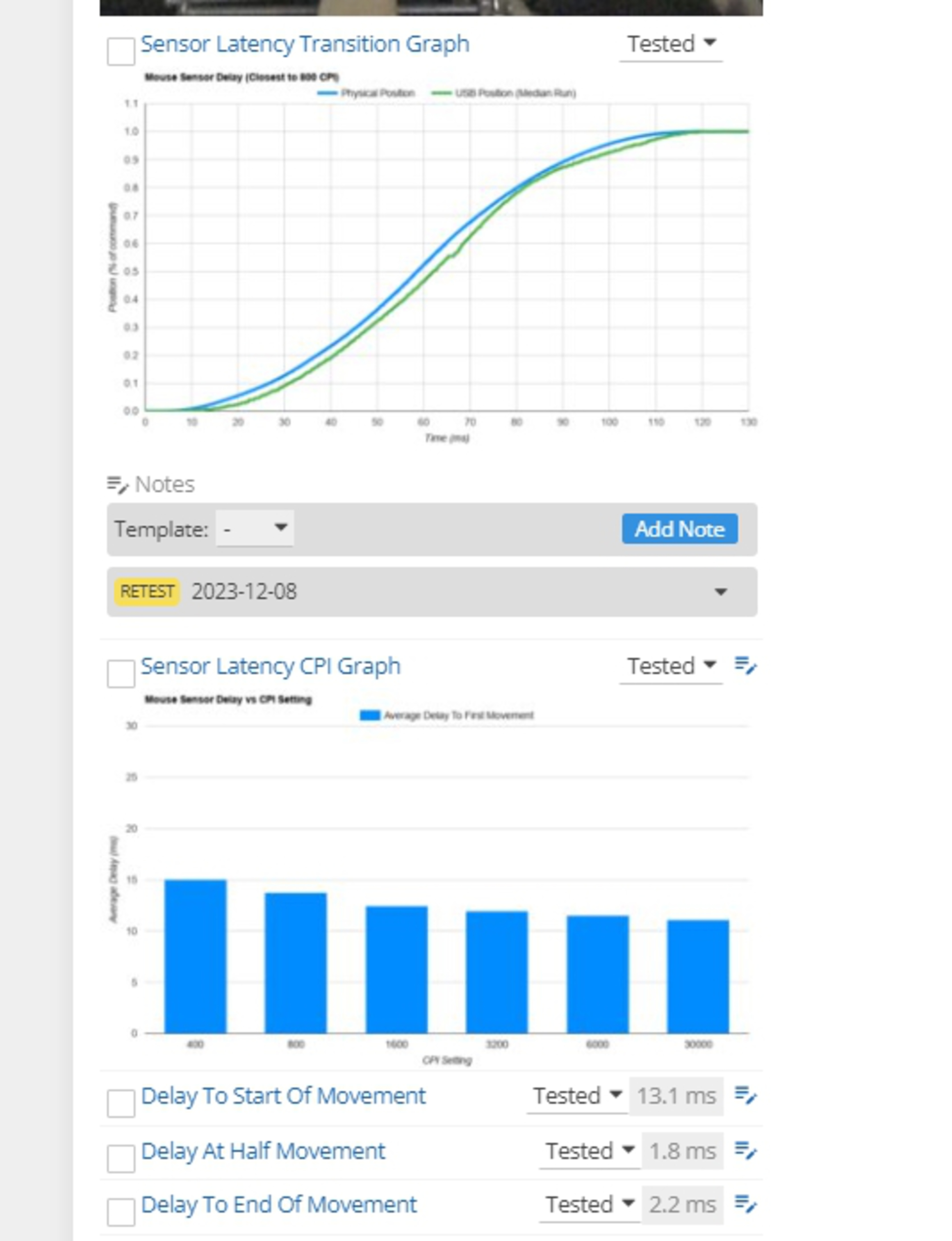The height and width of the screenshot is (1241, 952).
Task: Open notes icon for Sensor Latency CPI Graph
Action: 745,666
